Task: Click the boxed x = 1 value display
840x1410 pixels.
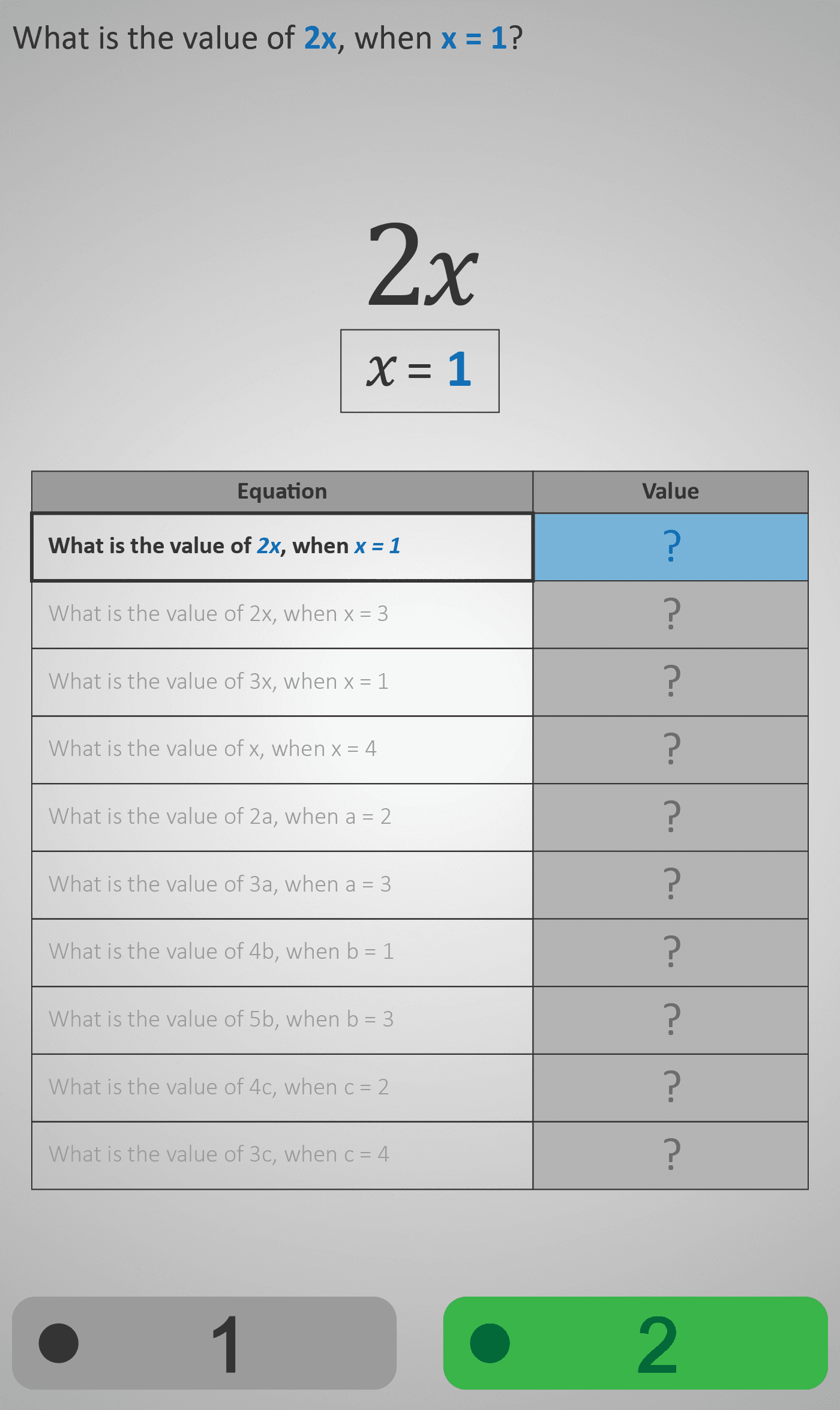Action: click(x=420, y=371)
